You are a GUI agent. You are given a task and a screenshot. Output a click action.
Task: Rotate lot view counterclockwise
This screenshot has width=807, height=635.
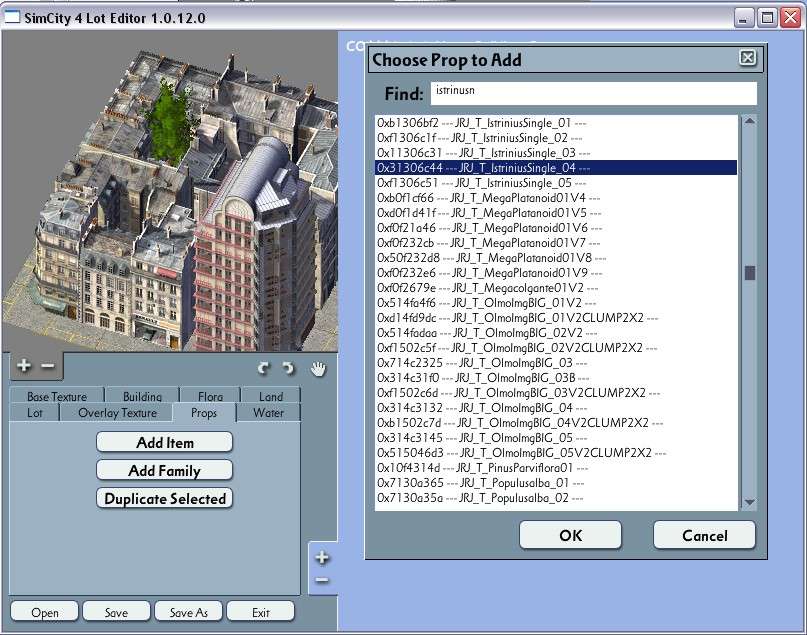tap(264, 368)
